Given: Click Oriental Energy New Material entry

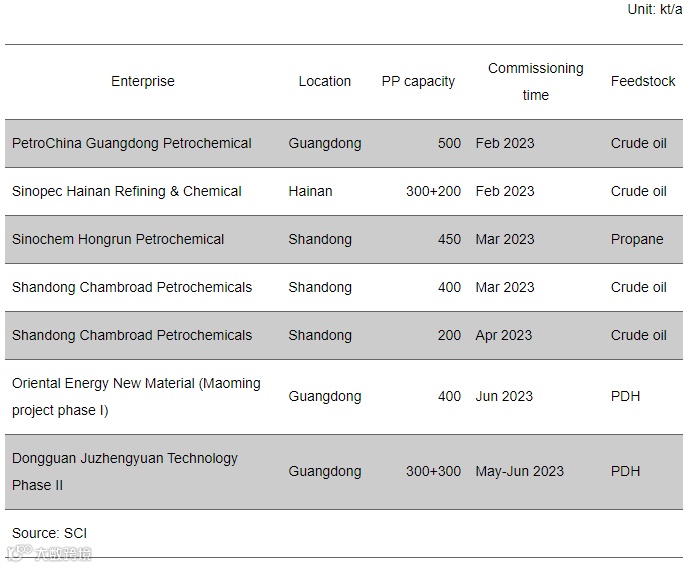Looking at the screenshot, I should pyautogui.click(x=136, y=396).
